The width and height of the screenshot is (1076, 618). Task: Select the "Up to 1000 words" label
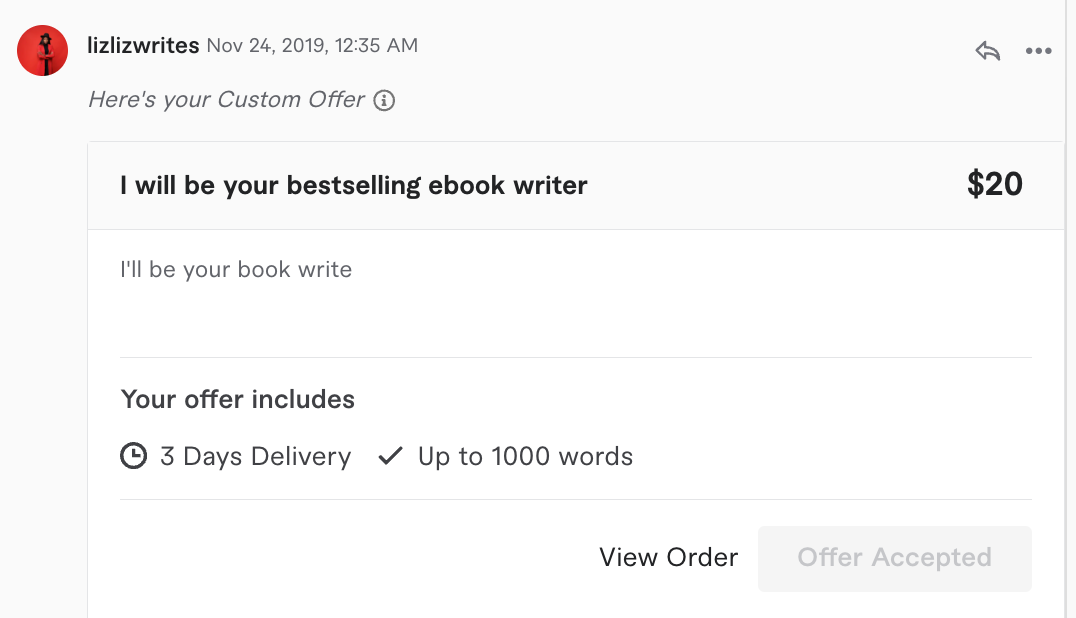(525, 457)
